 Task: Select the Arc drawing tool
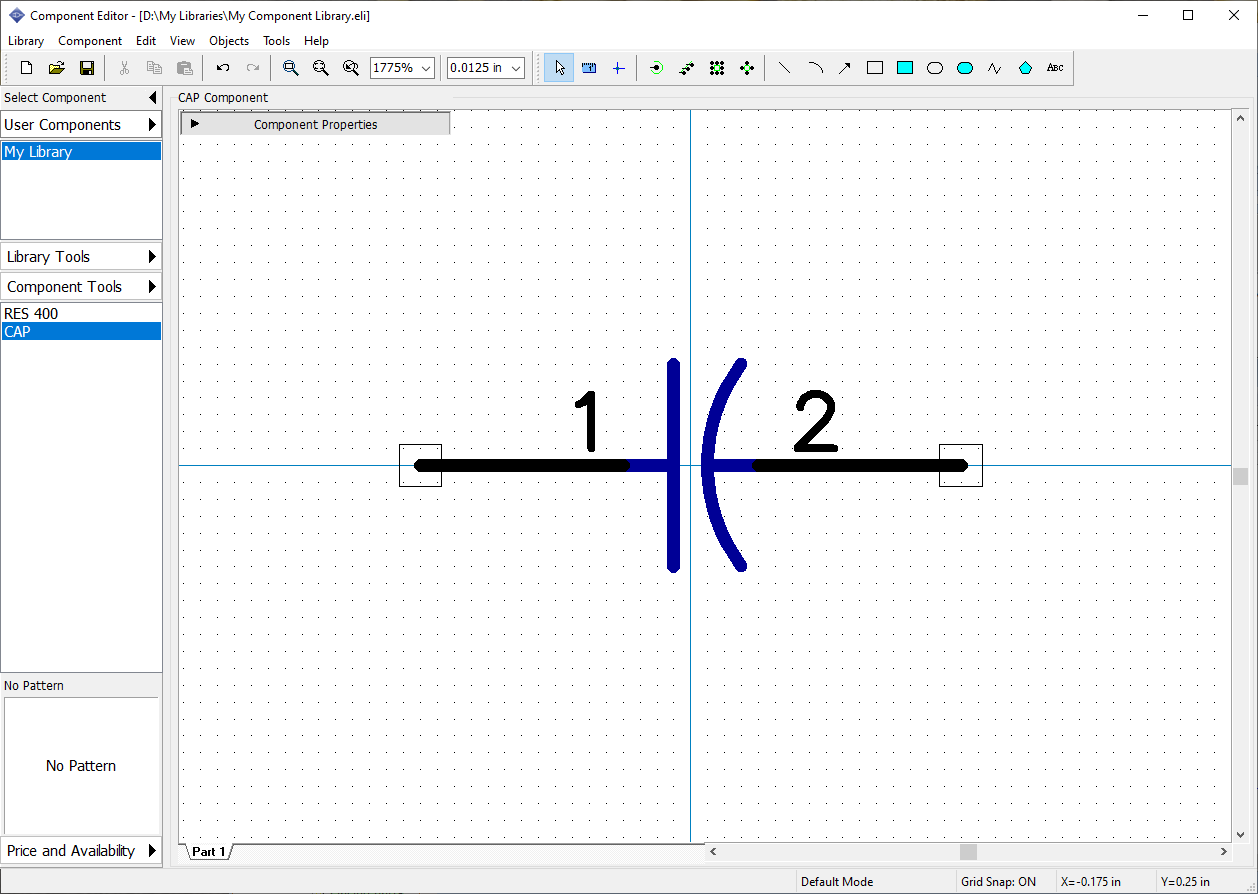click(815, 68)
